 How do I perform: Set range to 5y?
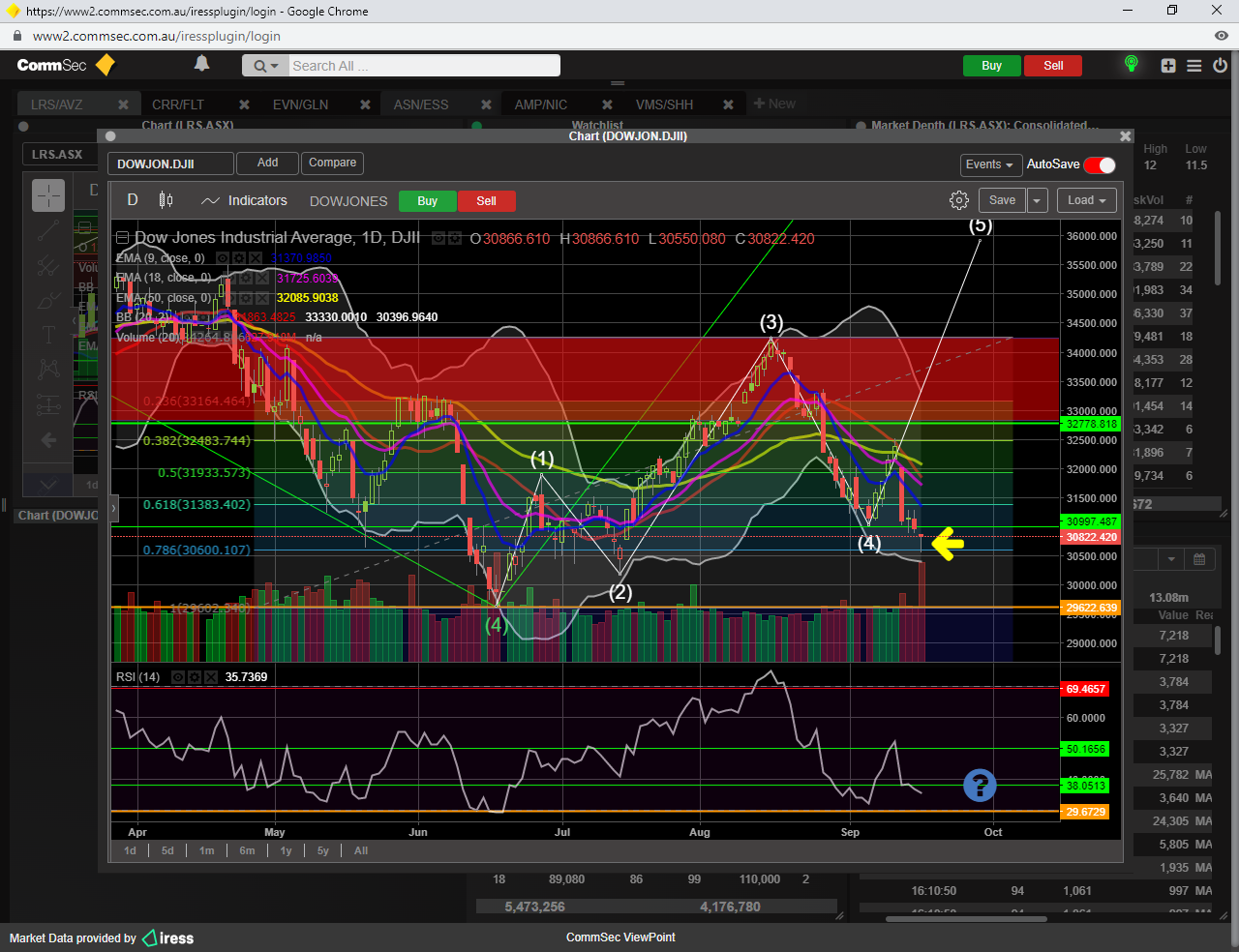[x=323, y=851]
